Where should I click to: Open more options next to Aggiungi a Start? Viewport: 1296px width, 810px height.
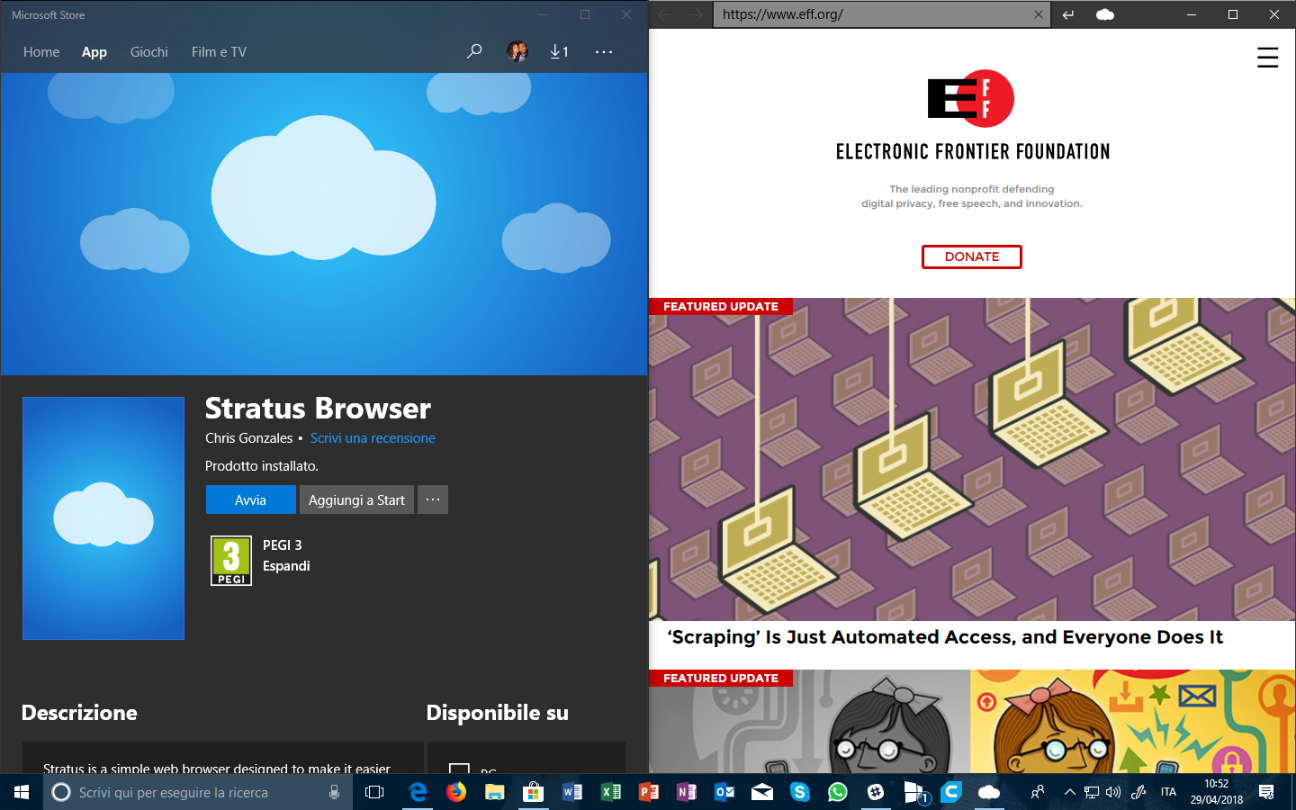tap(433, 500)
